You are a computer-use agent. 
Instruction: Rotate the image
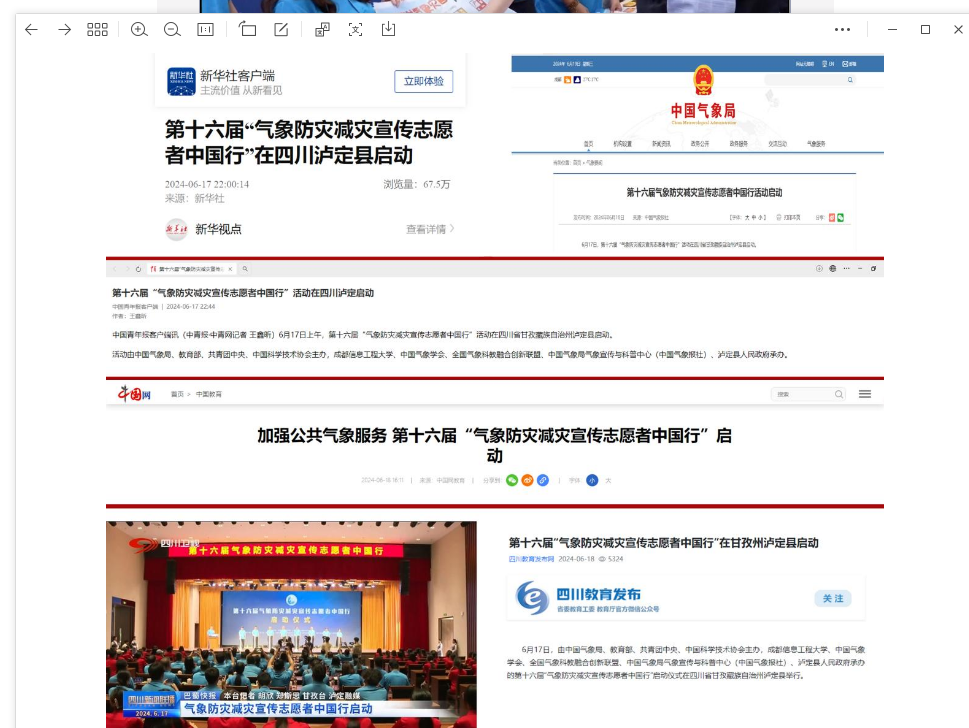[x=247, y=30]
